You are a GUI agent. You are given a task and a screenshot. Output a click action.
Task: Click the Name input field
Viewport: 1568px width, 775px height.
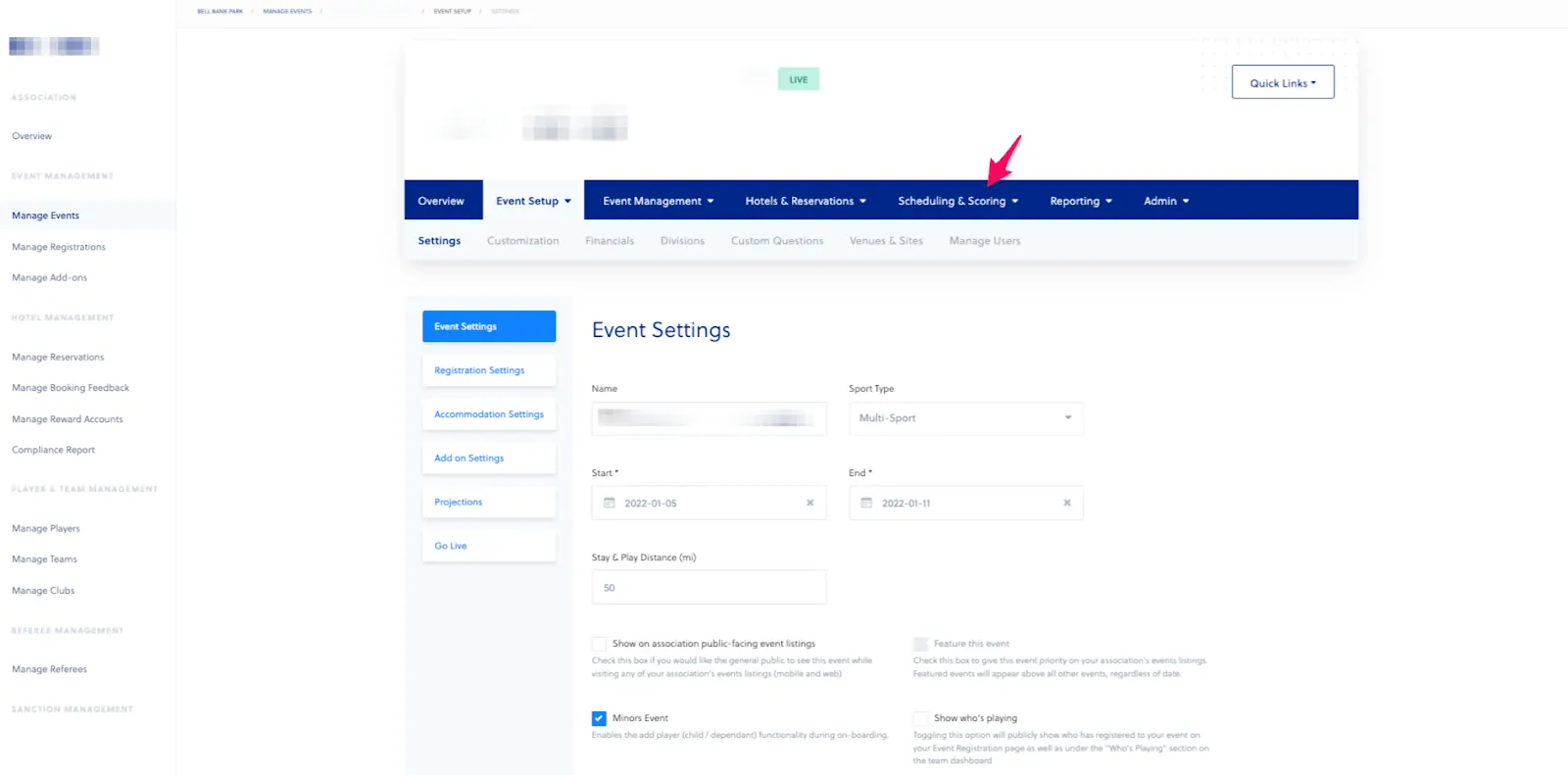click(x=709, y=418)
